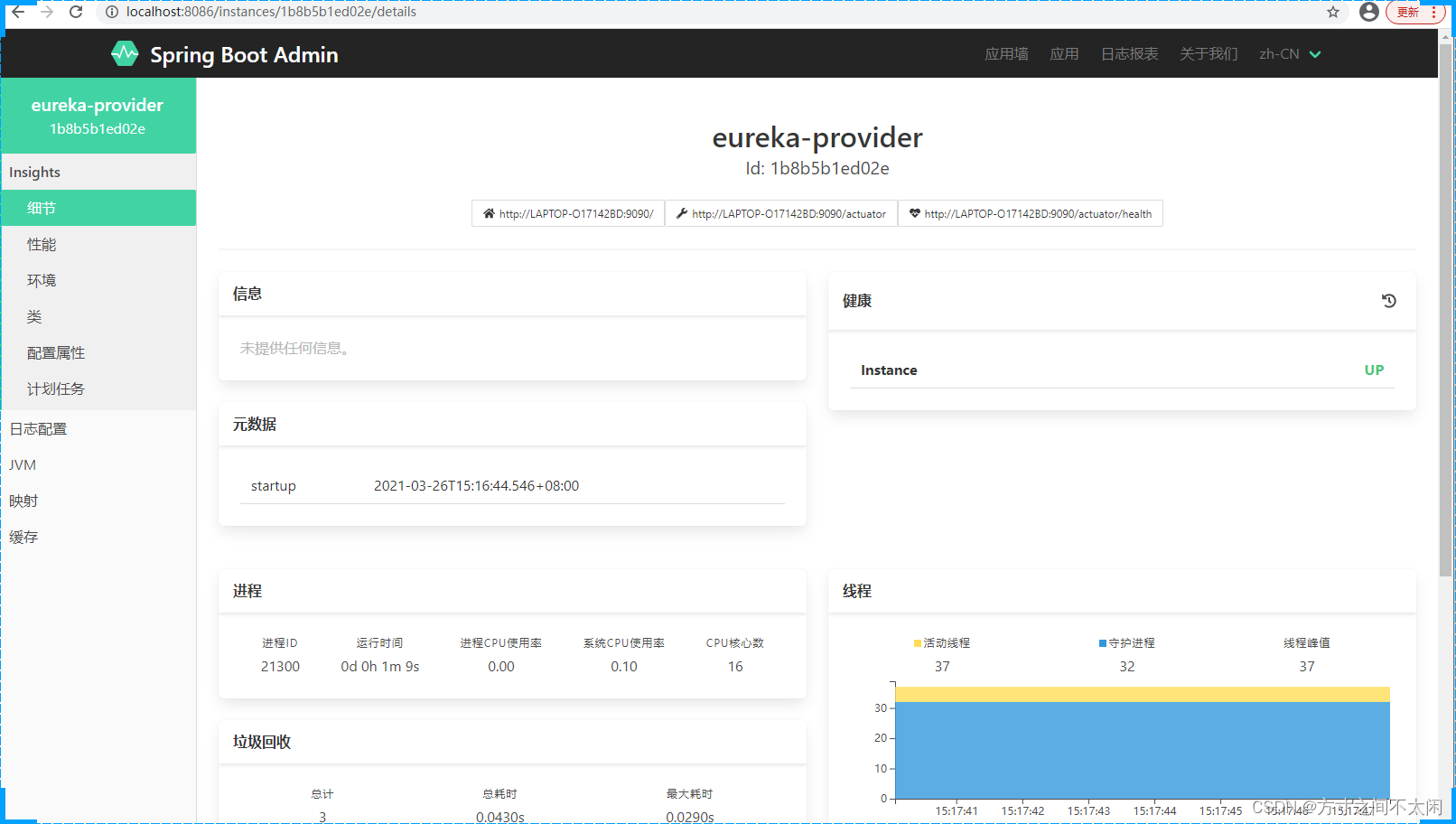This screenshot has height=824, width=1456.
Task: Click the home icon service URL button
Action: [489, 213]
